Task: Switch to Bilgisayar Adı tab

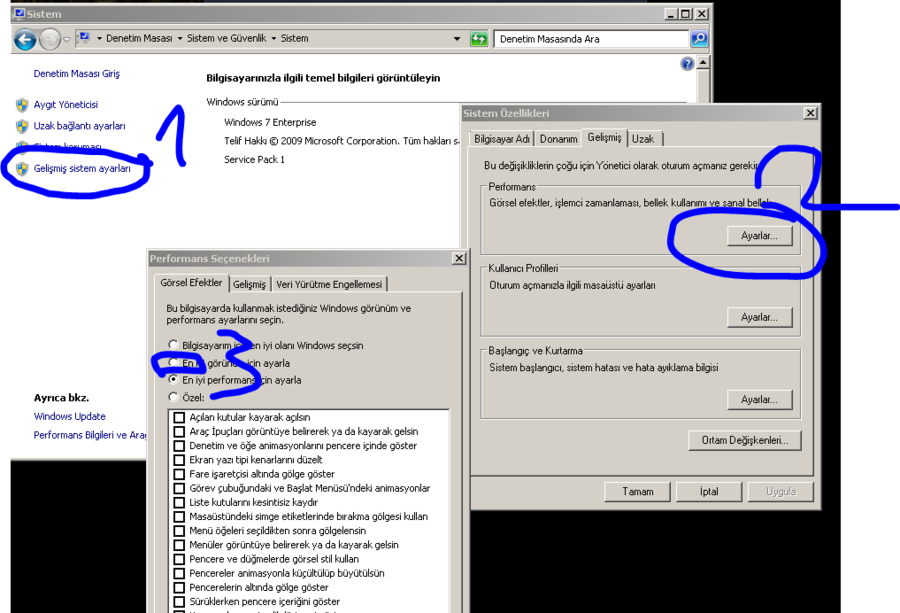Action: click(x=502, y=139)
